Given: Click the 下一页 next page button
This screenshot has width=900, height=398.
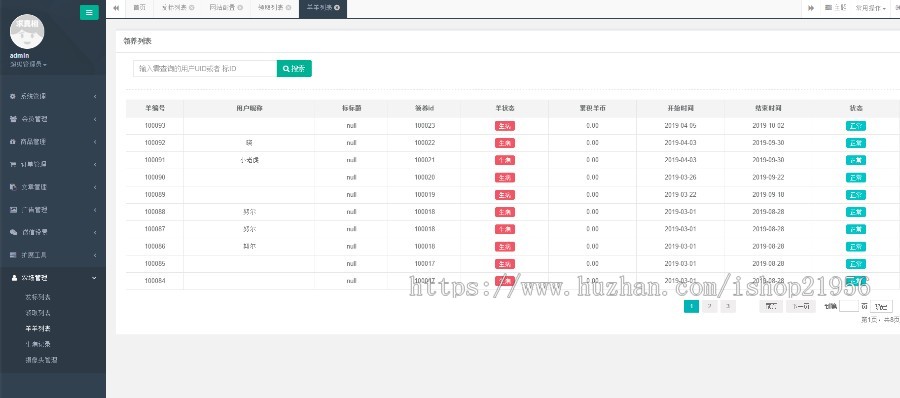Looking at the screenshot, I should (801, 307).
